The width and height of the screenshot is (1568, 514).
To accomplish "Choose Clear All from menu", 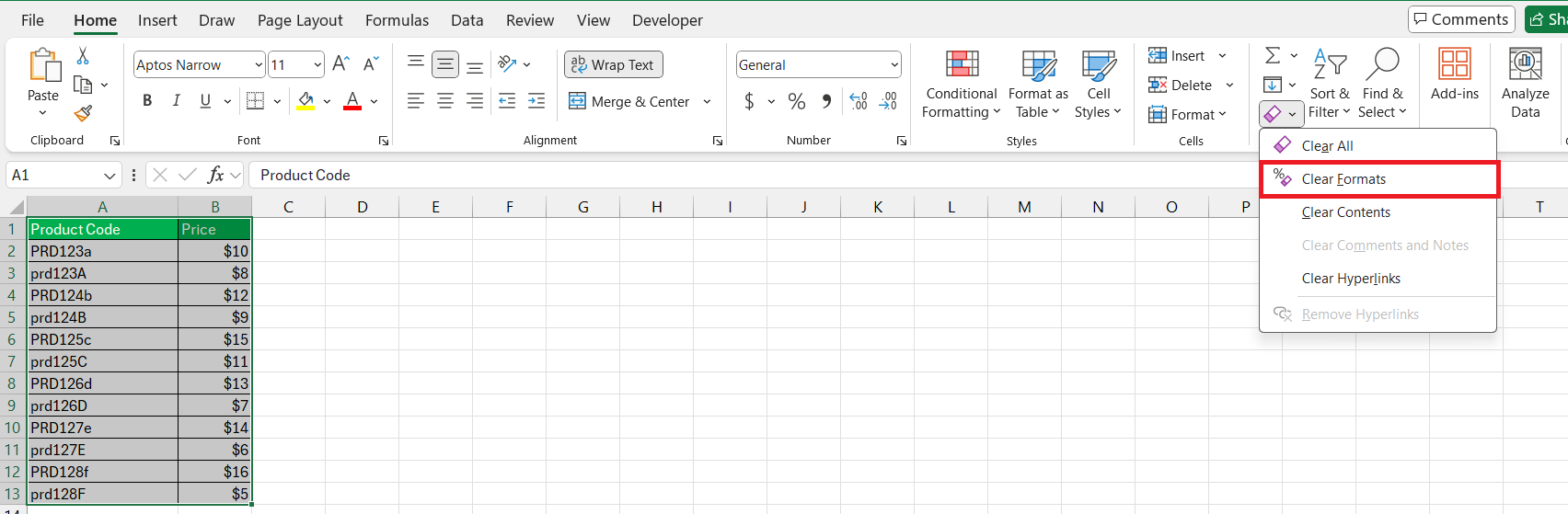I will click(x=1378, y=145).
